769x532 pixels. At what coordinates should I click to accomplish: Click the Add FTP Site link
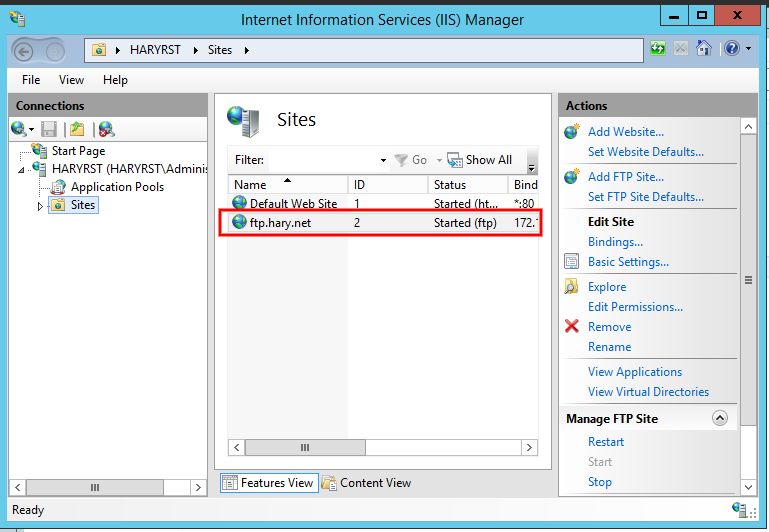coord(625,177)
